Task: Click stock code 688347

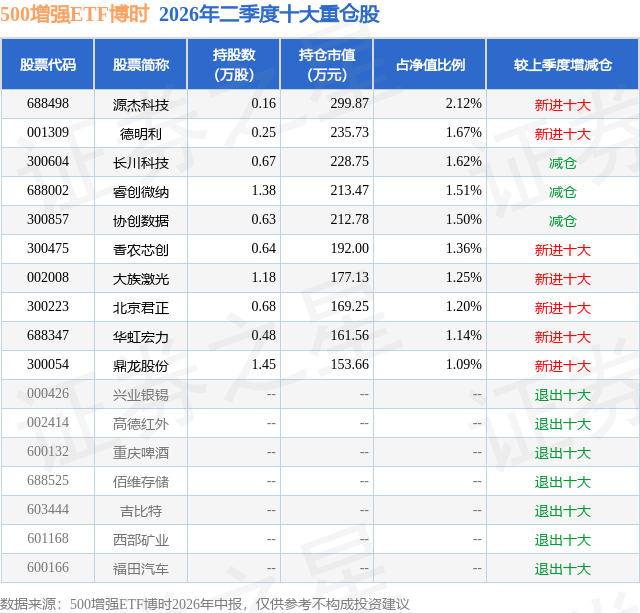Action: [x=48, y=335]
